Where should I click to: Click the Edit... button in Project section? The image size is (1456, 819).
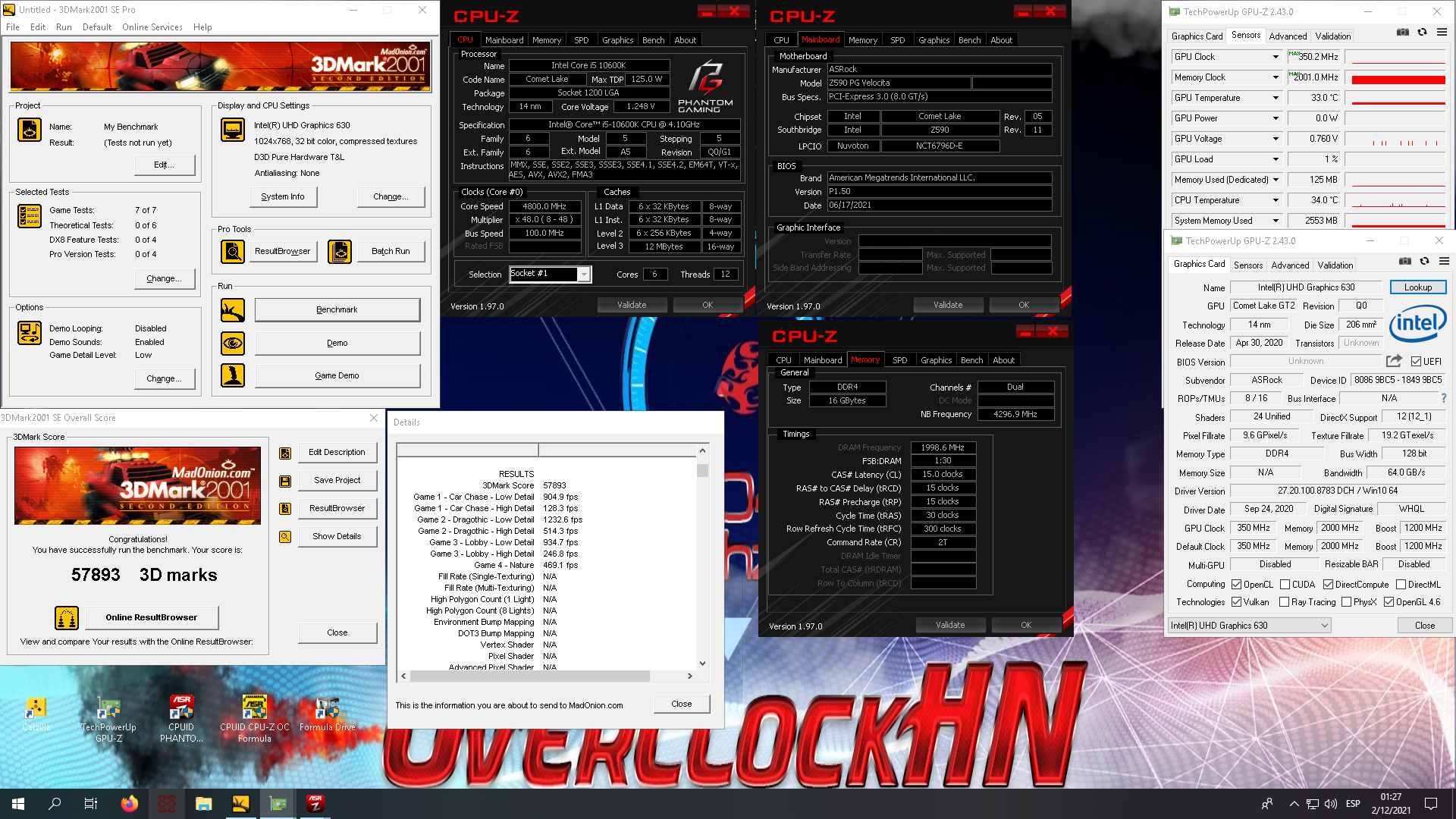click(x=165, y=165)
